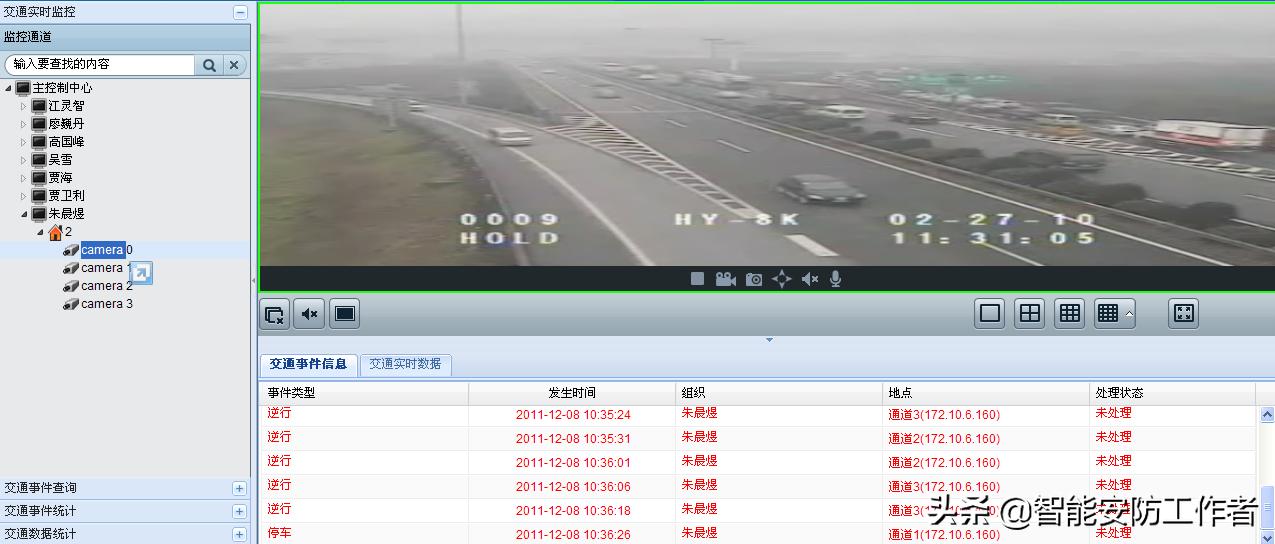Expand the 交通事件统计 section

[239, 511]
